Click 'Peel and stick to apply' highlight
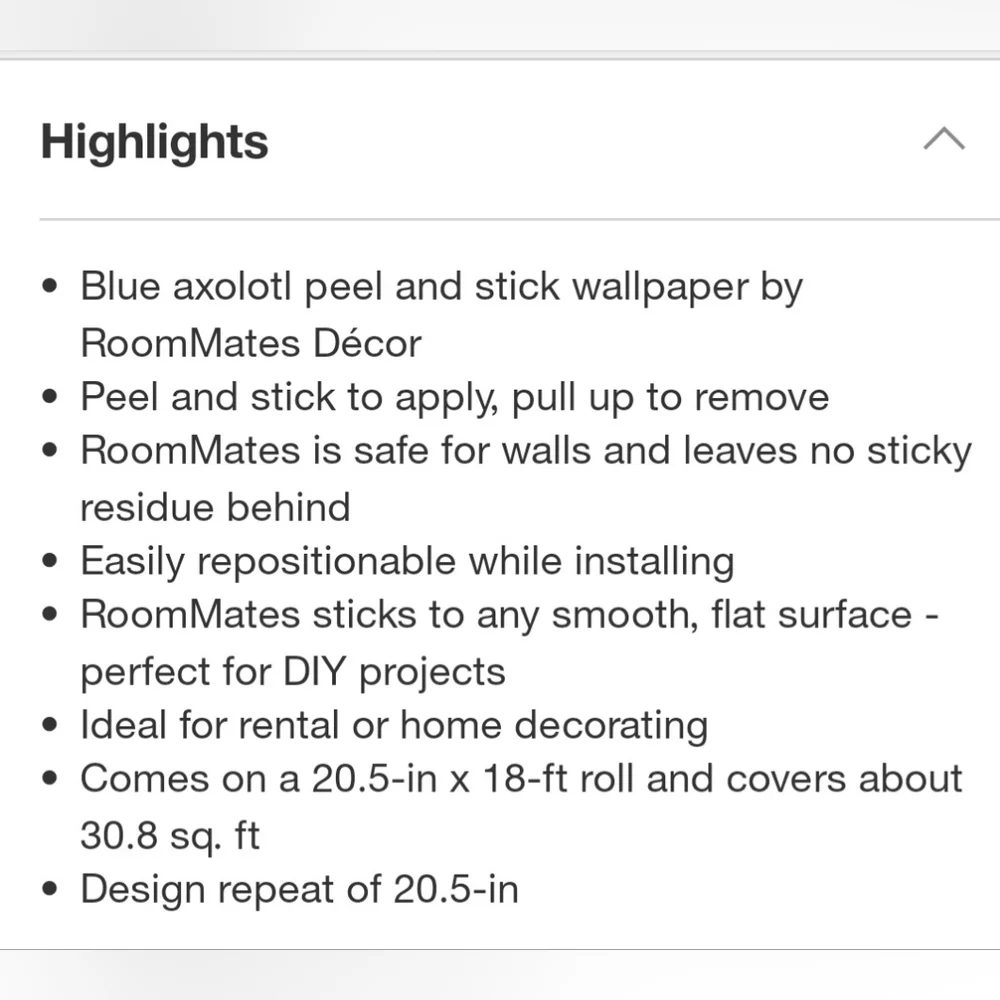Image resolution: width=1000 pixels, height=1000 pixels. point(454,397)
